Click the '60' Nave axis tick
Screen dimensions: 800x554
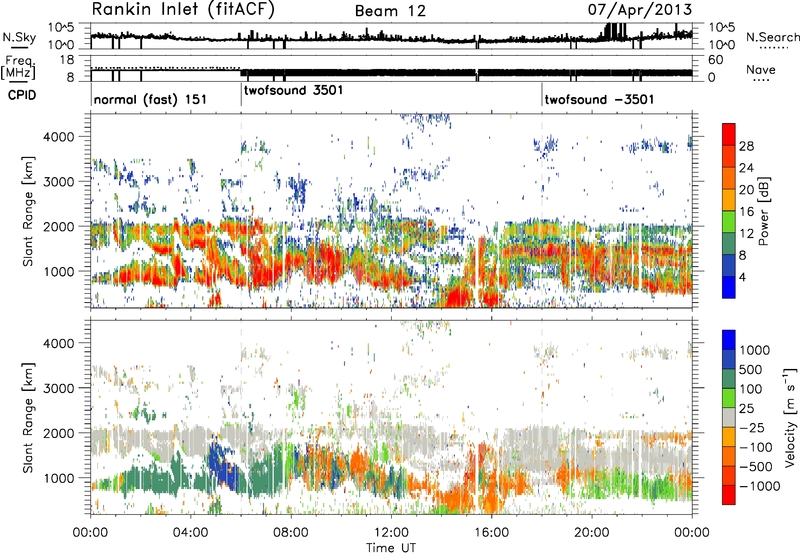716,60
